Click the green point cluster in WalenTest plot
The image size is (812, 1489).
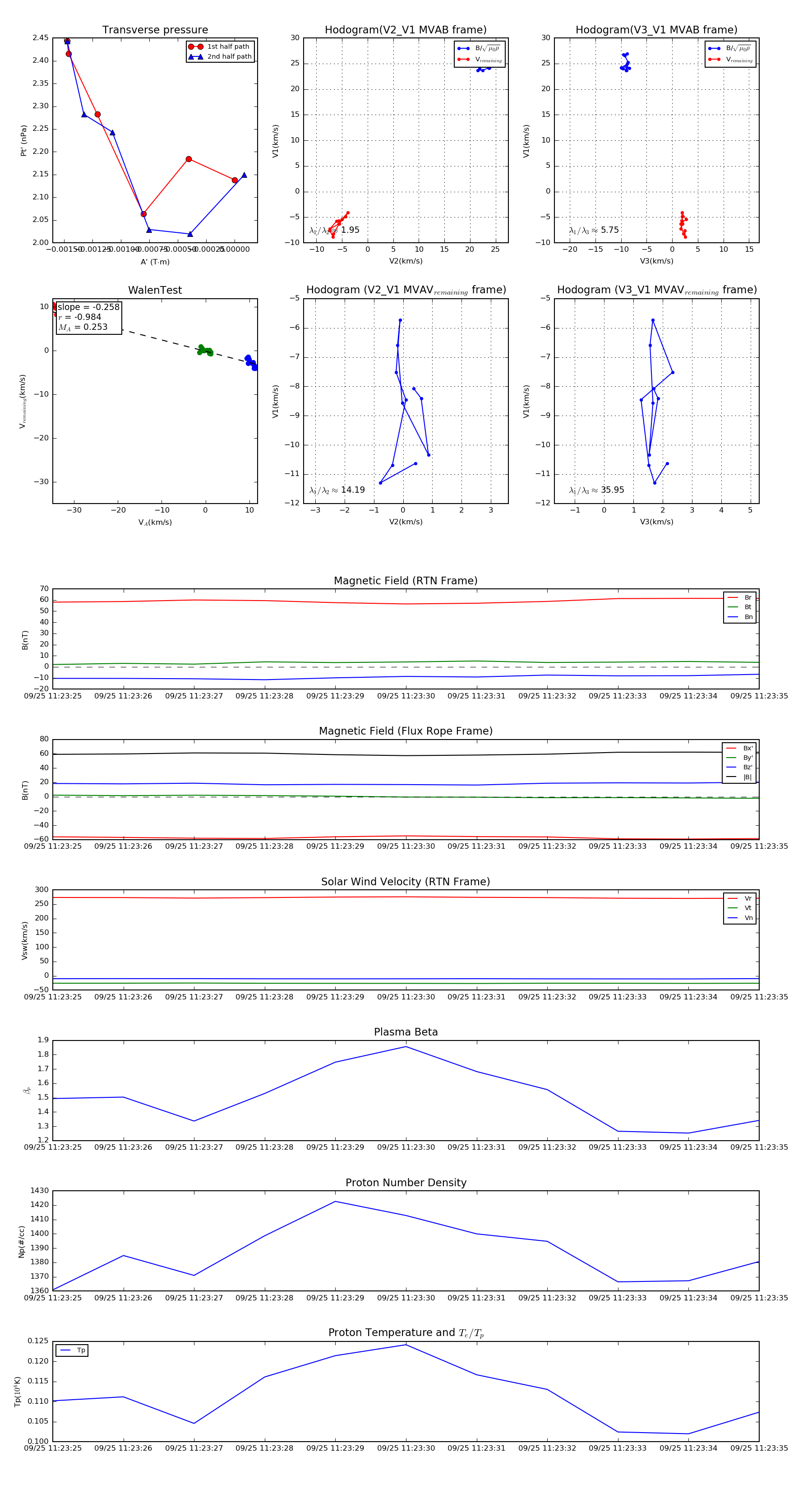pyautogui.click(x=205, y=350)
